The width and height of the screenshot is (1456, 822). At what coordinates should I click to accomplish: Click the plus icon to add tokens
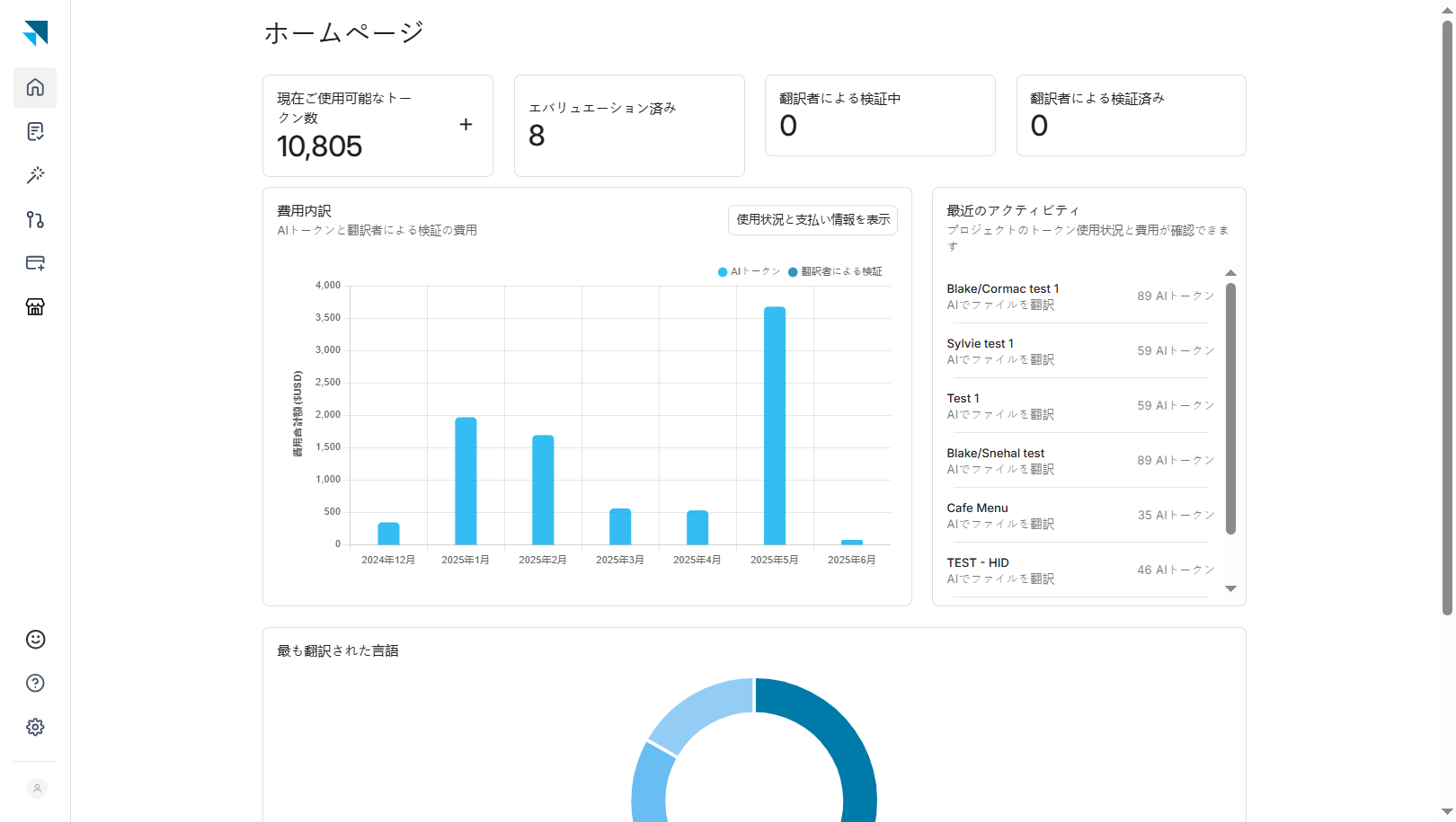[466, 125]
